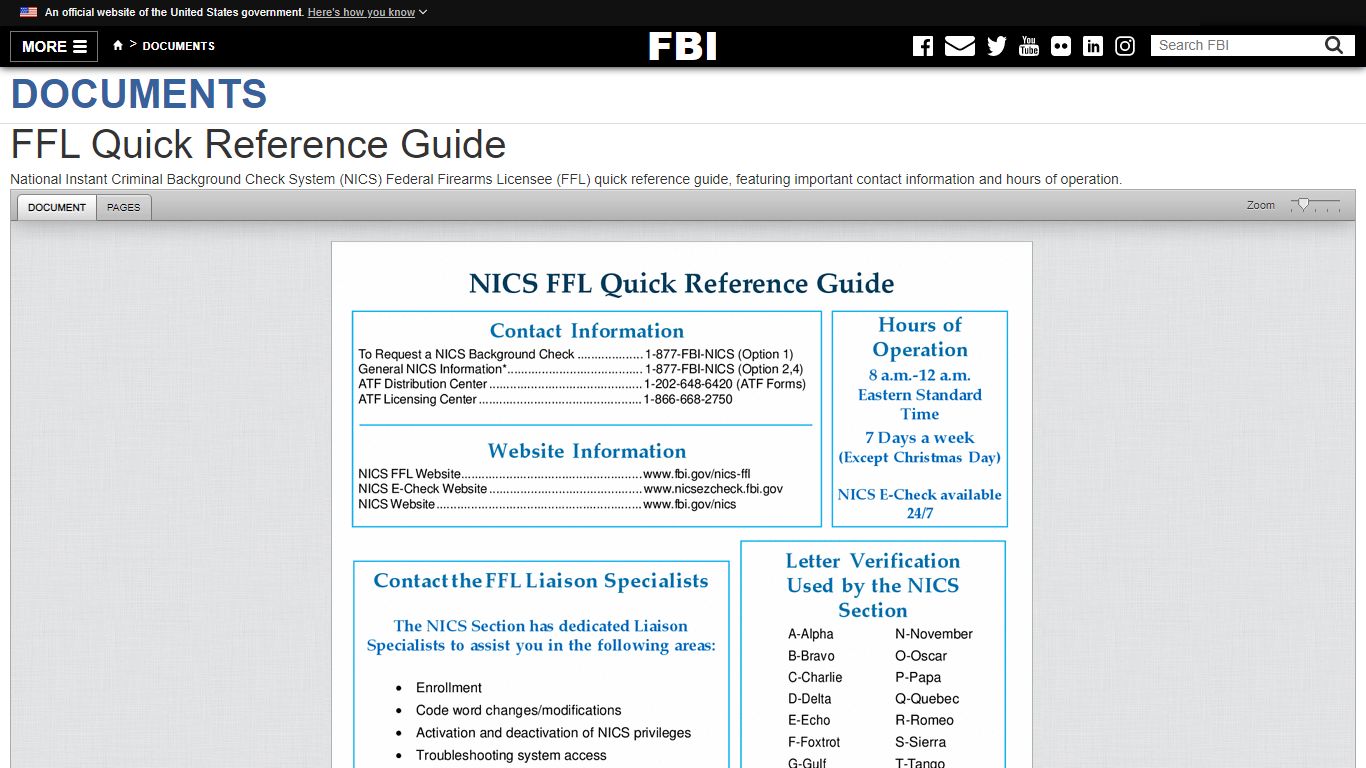Open the FBI Facebook page icon
The image size is (1366, 768).
pos(923,46)
